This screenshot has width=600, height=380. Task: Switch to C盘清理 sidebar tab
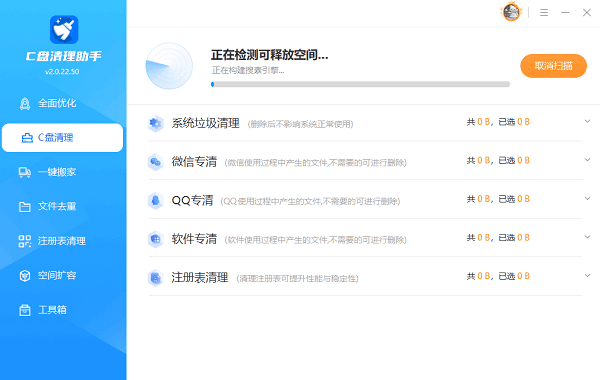point(62,138)
